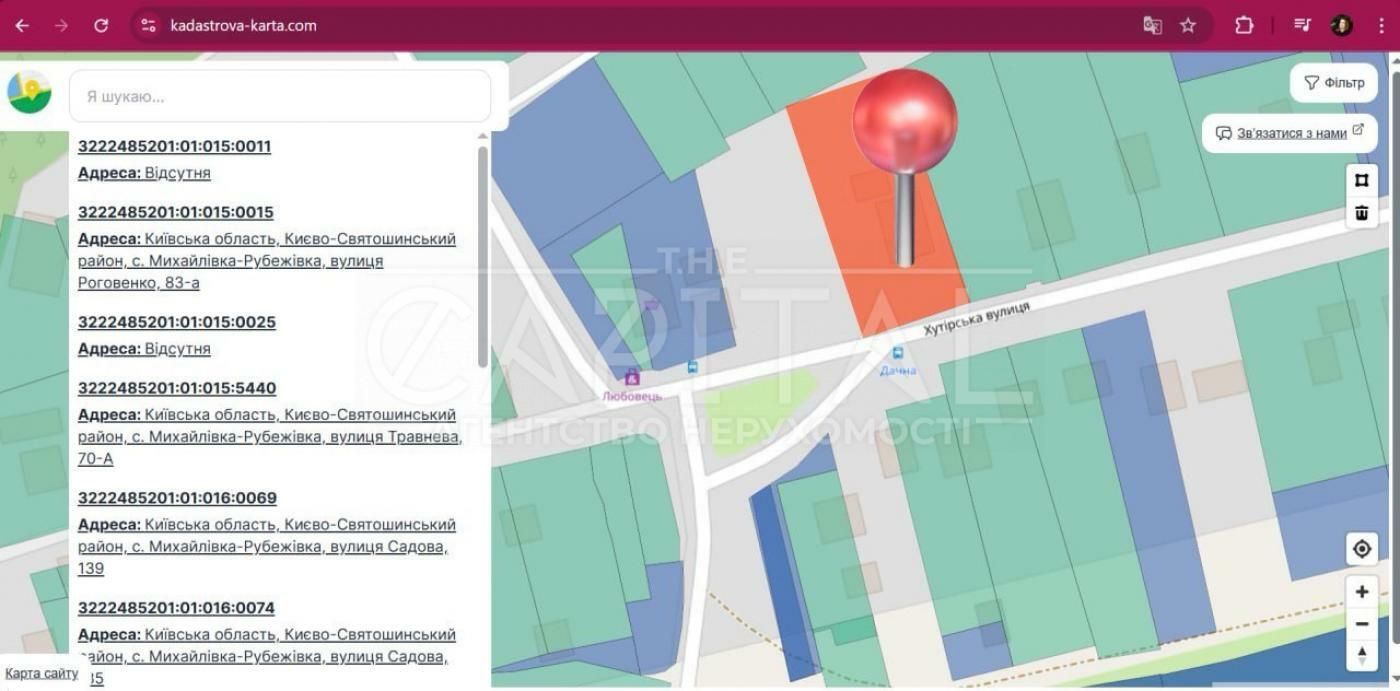Open the media control icon

1302,26
